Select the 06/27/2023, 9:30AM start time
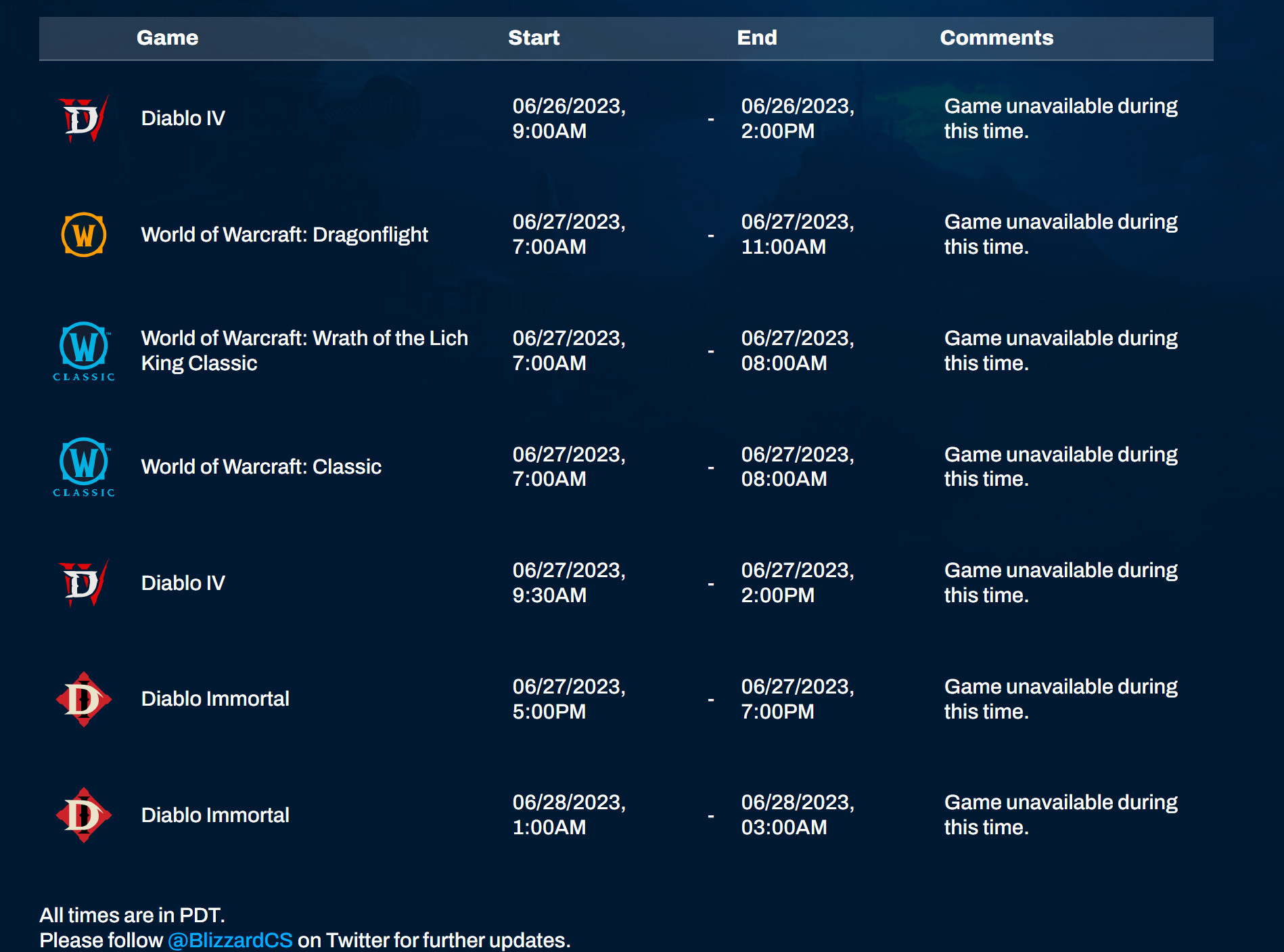 [568, 583]
